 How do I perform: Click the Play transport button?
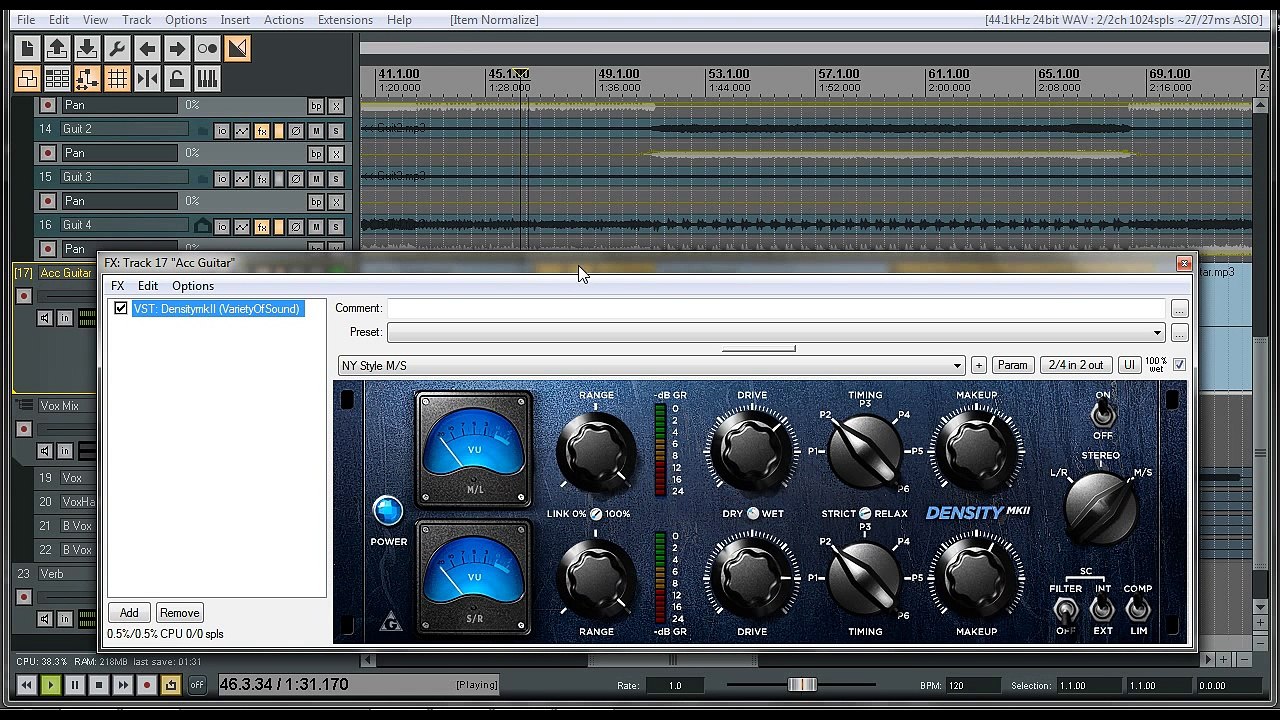click(51, 685)
